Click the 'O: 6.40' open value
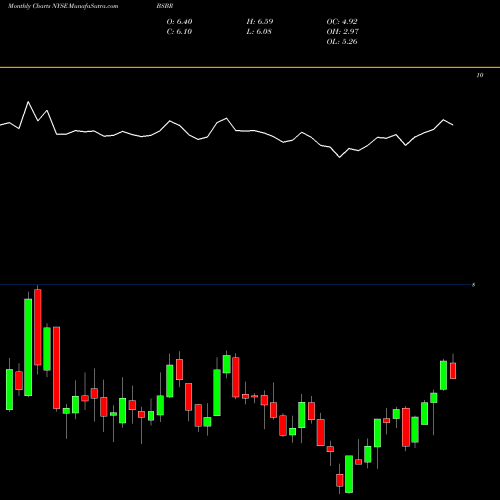The image size is (500, 500). (179, 22)
